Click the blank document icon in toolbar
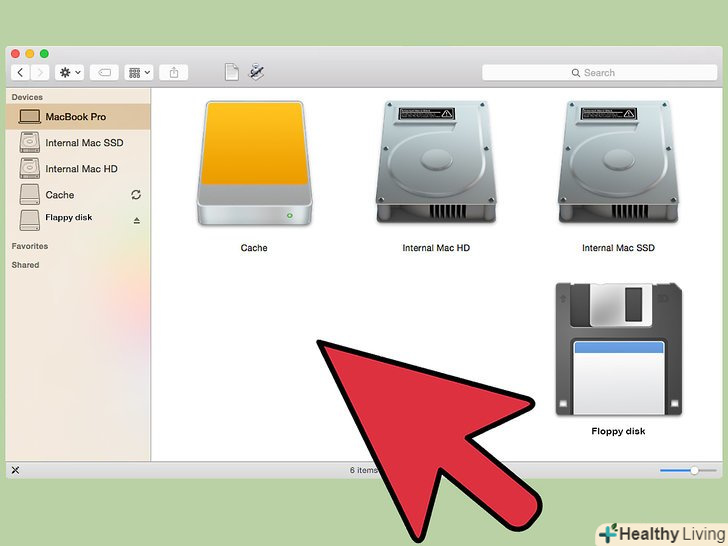 point(232,72)
